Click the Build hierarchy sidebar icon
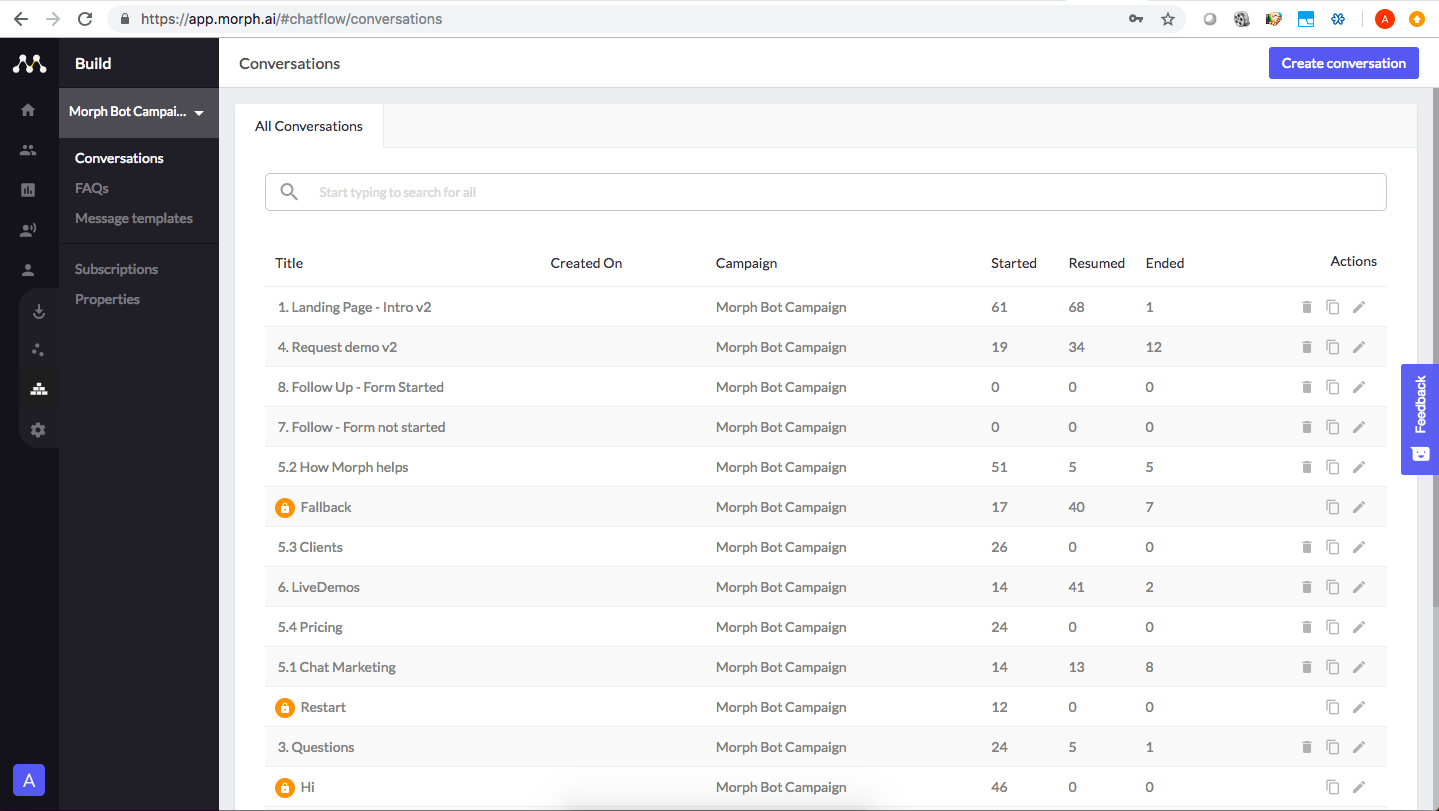This screenshot has width=1439, height=811. coord(39,389)
